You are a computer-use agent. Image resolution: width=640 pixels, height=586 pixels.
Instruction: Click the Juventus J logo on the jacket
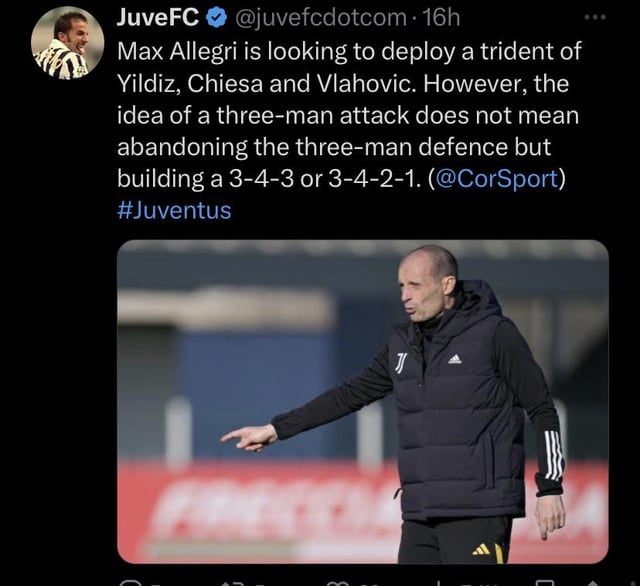(401, 364)
